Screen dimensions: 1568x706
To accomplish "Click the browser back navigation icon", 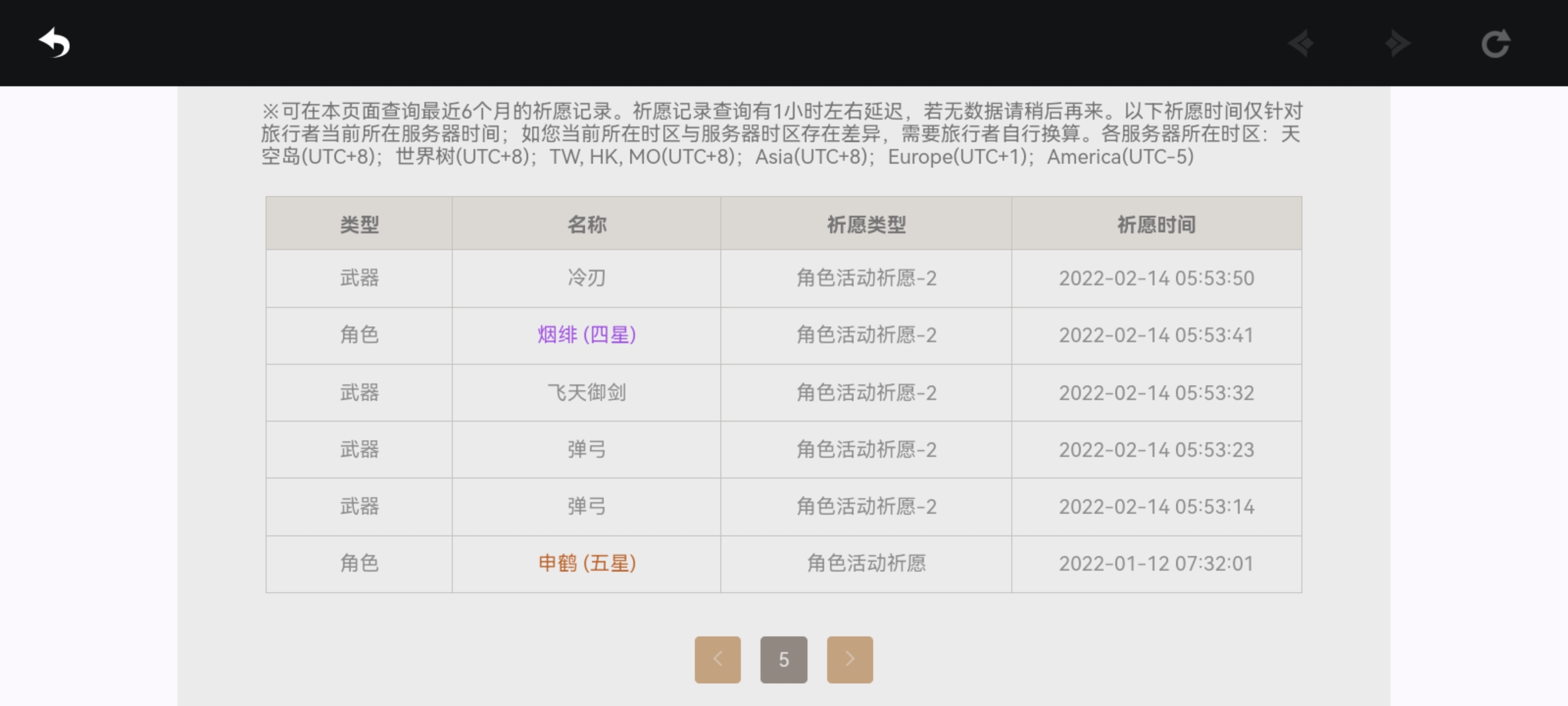I will 1301,44.
